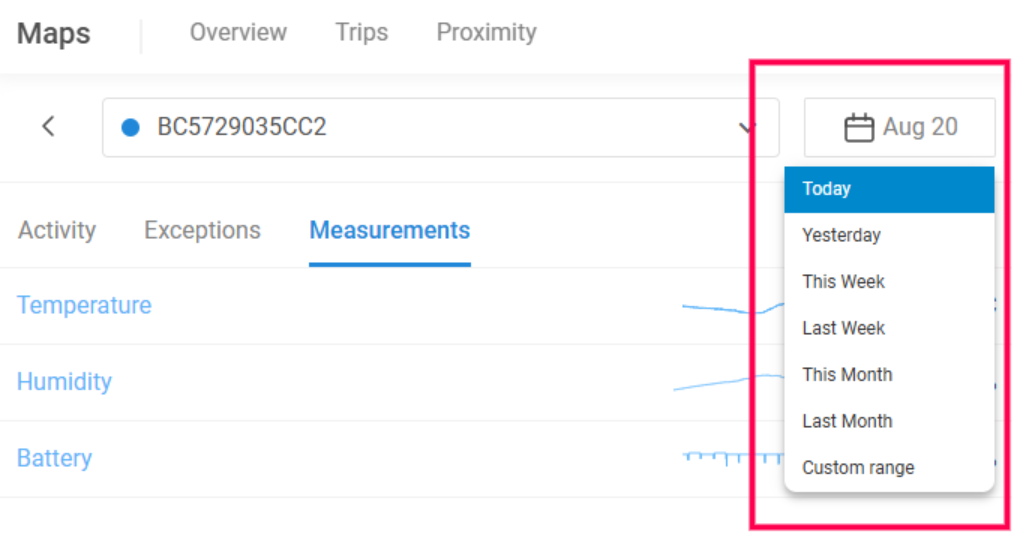Open the Trips section
Viewport: 1012px width, 556px height.
(x=361, y=32)
